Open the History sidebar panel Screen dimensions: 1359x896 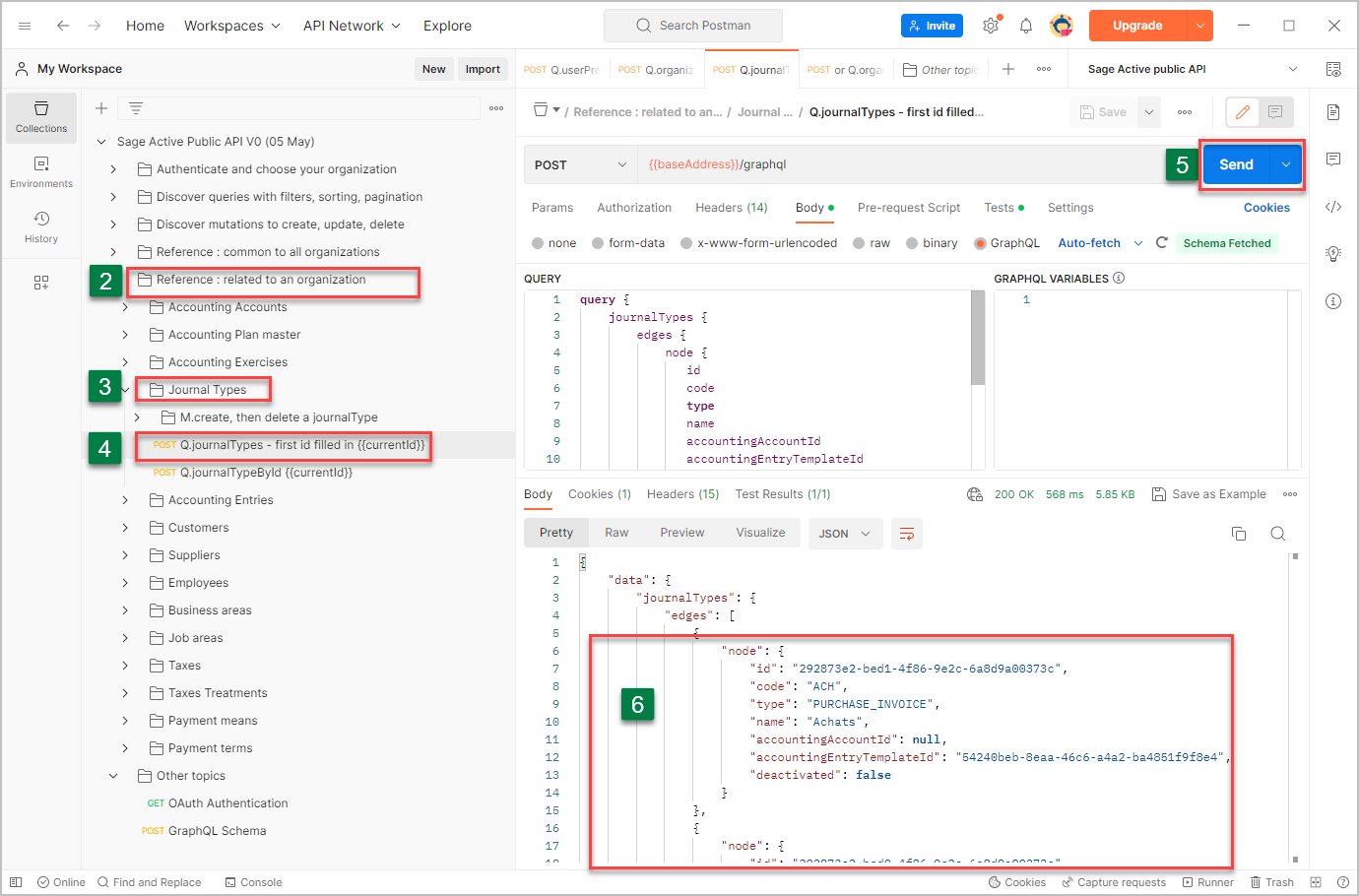click(41, 227)
